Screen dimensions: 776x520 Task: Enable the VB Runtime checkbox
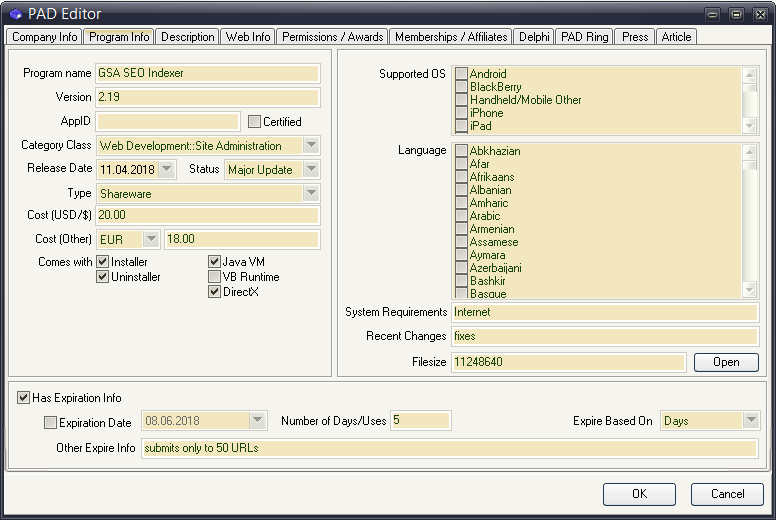pyautogui.click(x=214, y=276)
